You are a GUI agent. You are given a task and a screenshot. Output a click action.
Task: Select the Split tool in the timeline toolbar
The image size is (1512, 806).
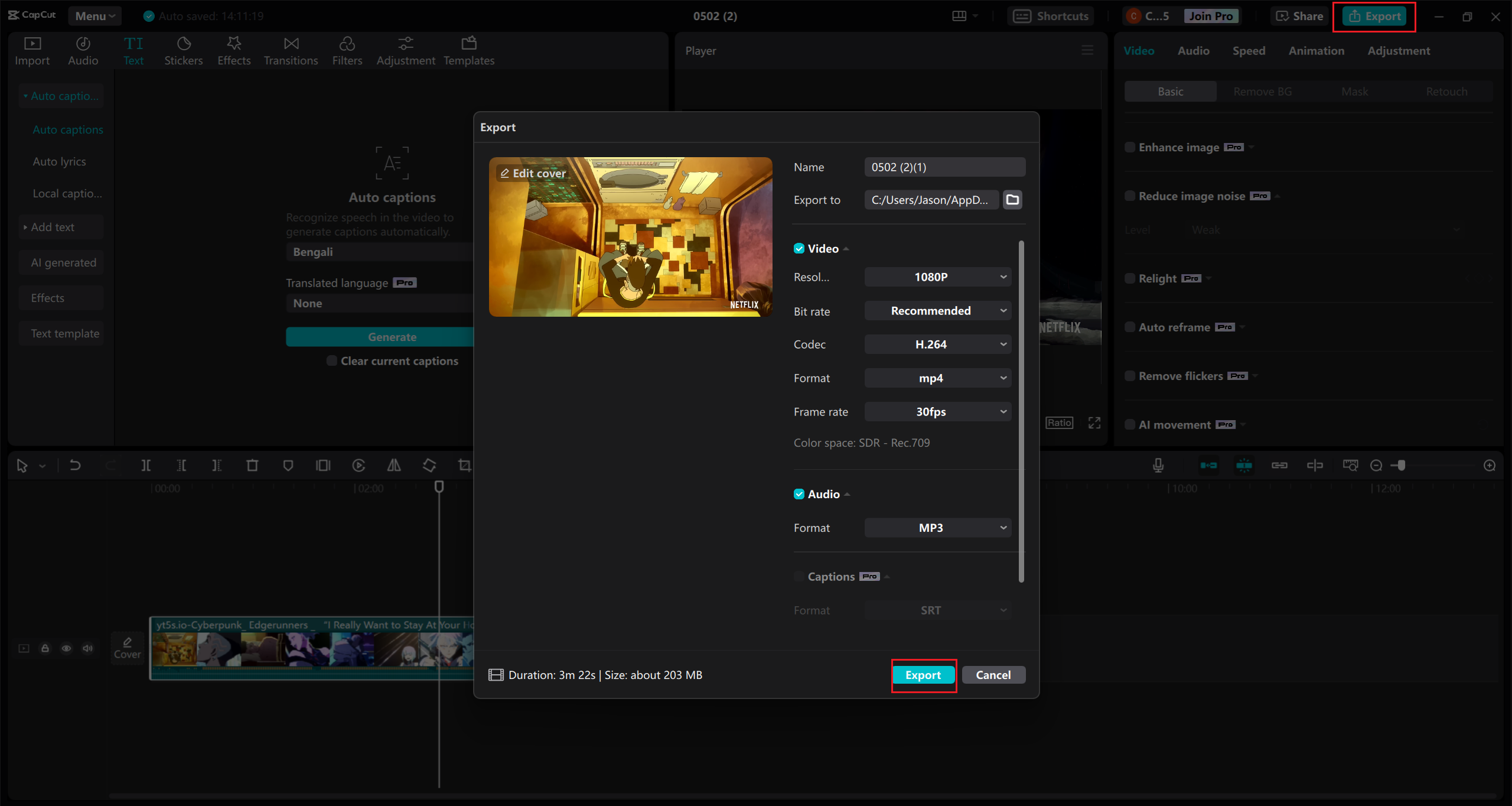coord(146,465)
